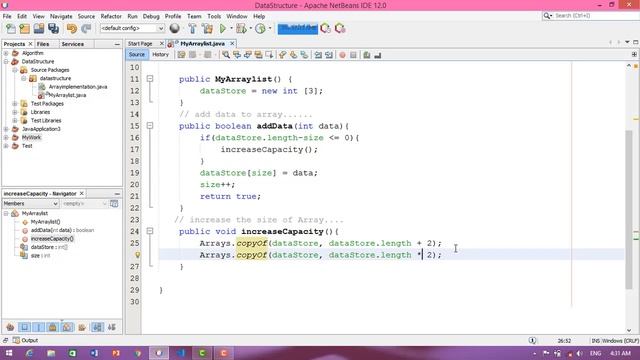Click the editor vertical scrollbar
The image size is (640, 360).
629,209
